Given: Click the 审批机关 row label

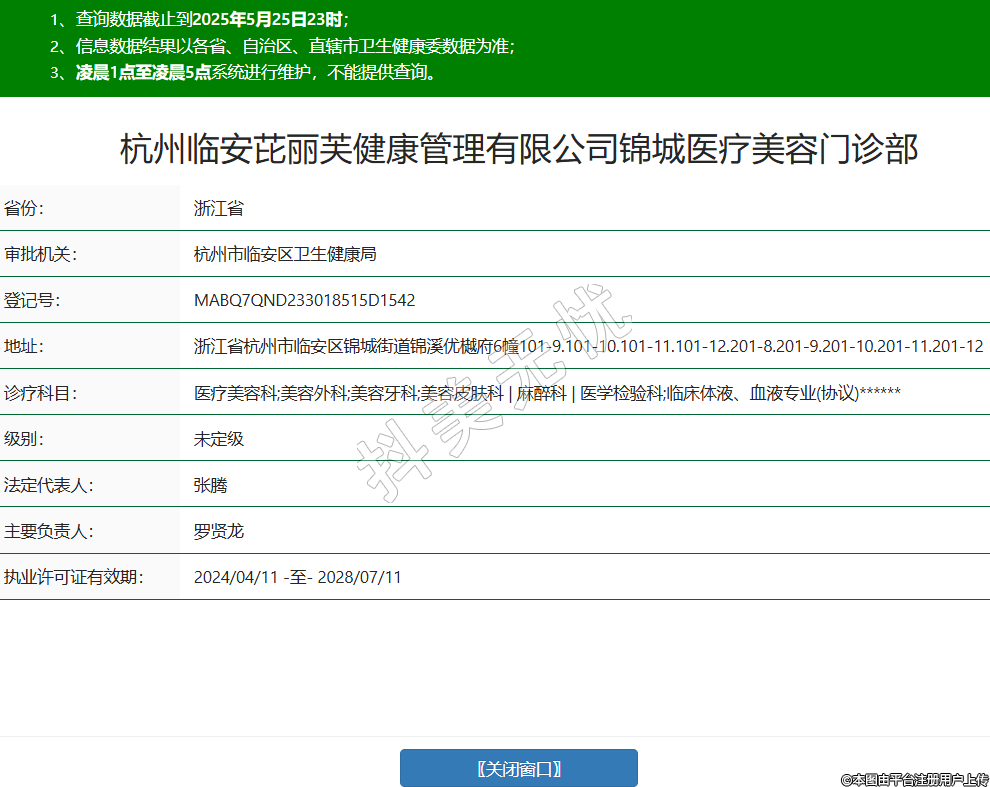Looking at the screenshot, I should click(x=40, y=254).
